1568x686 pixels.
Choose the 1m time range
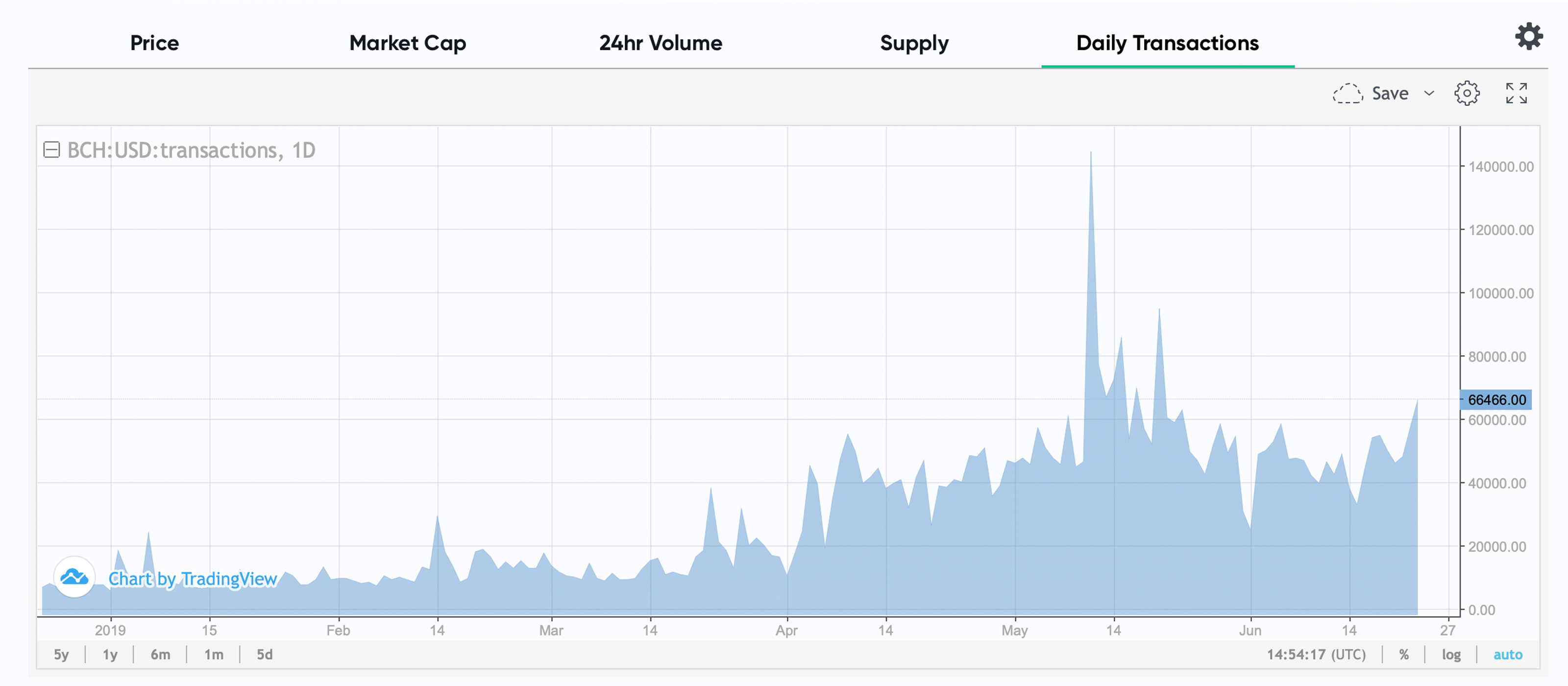pos(214,654)
